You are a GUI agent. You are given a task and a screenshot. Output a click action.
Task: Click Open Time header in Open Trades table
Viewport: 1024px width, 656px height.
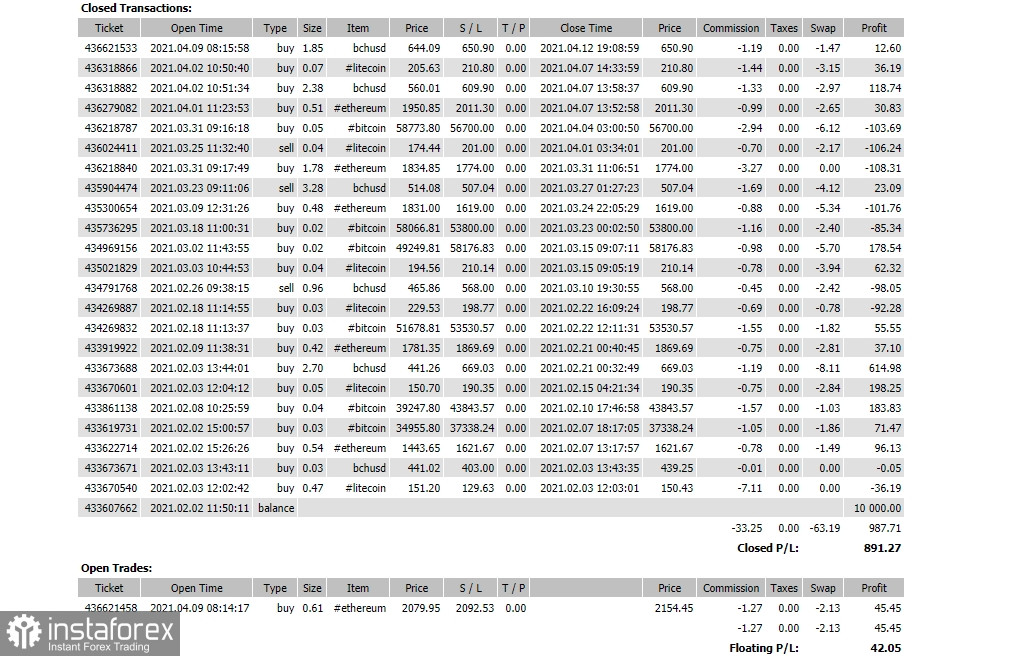tap(196, 588)
